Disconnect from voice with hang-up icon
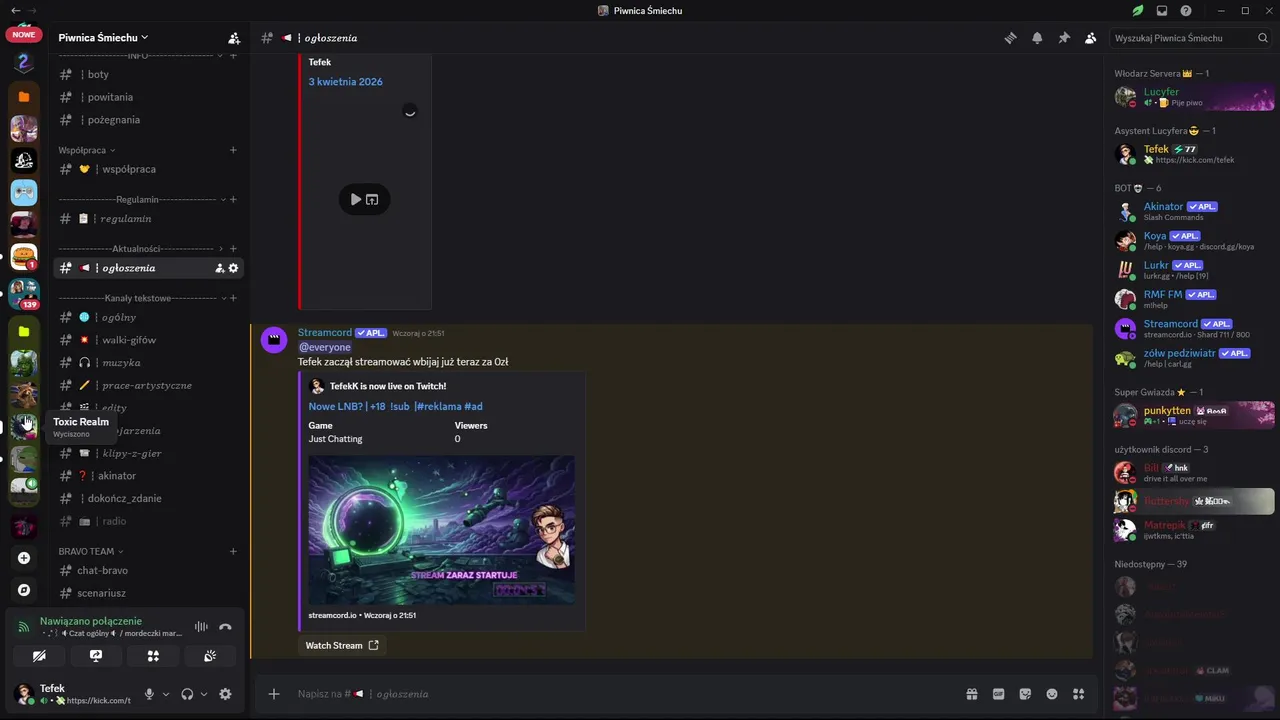Viewport: 1280px width, 720px height. (x=225, y=627)
